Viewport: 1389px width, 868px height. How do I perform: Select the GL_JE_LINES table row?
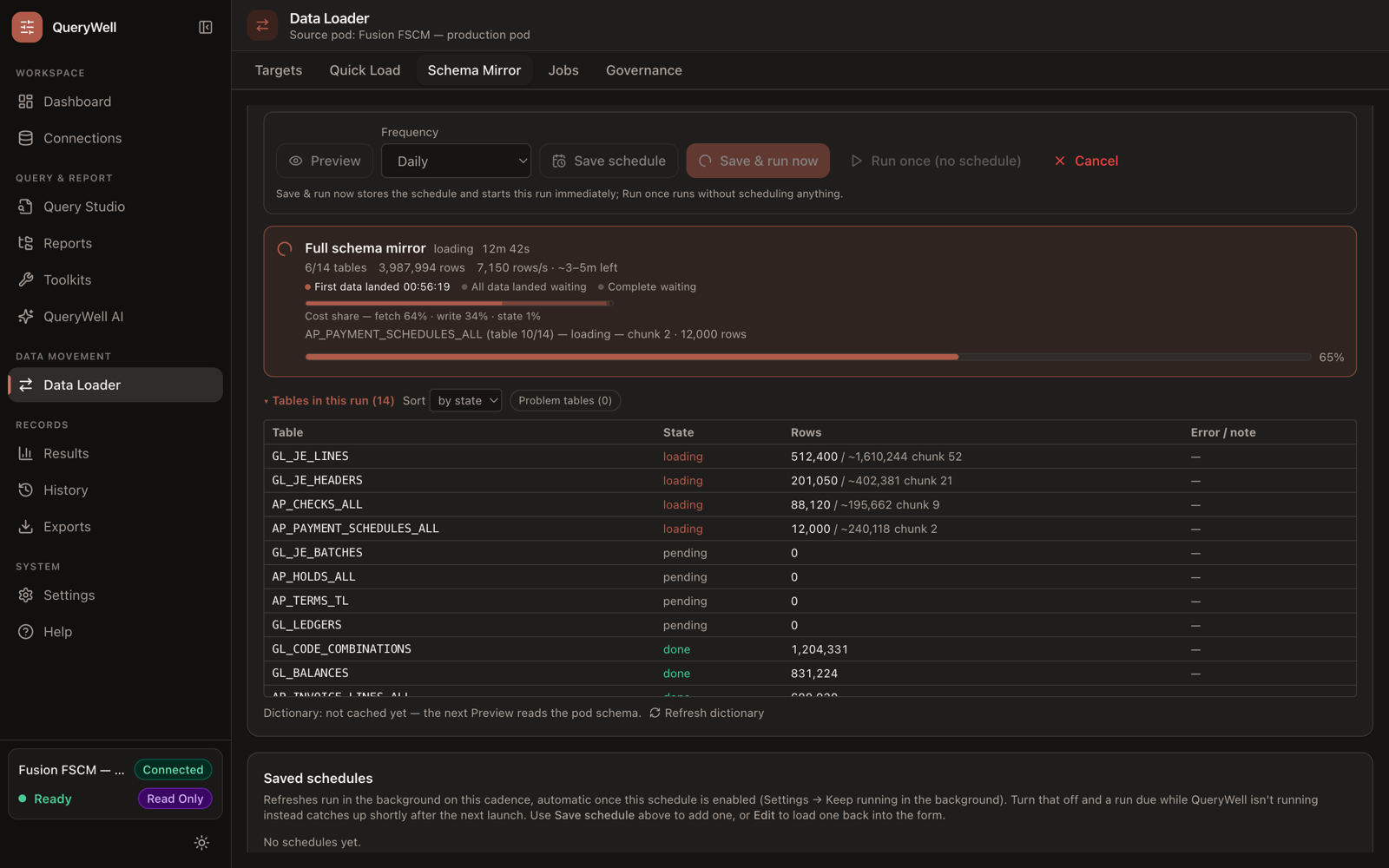coord(809,456)
